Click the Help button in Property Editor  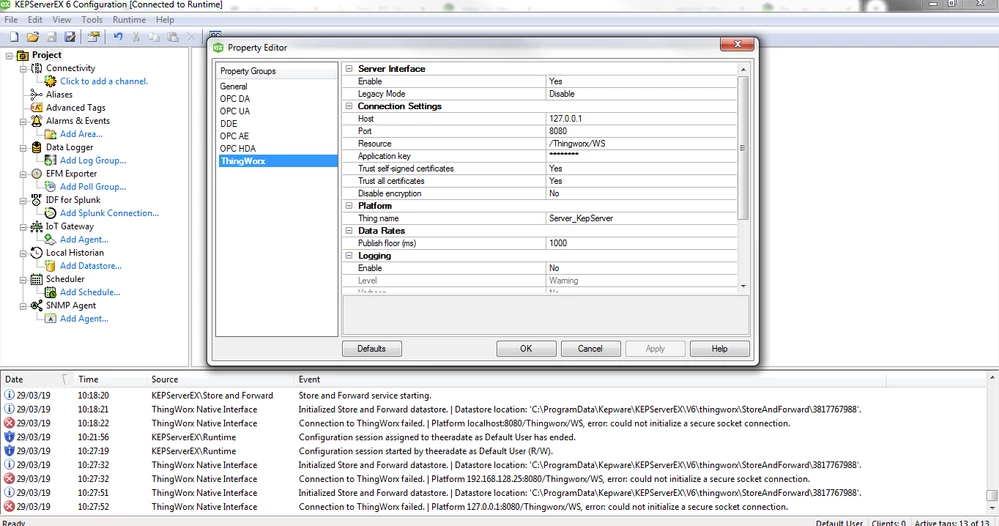coord(719,349)
